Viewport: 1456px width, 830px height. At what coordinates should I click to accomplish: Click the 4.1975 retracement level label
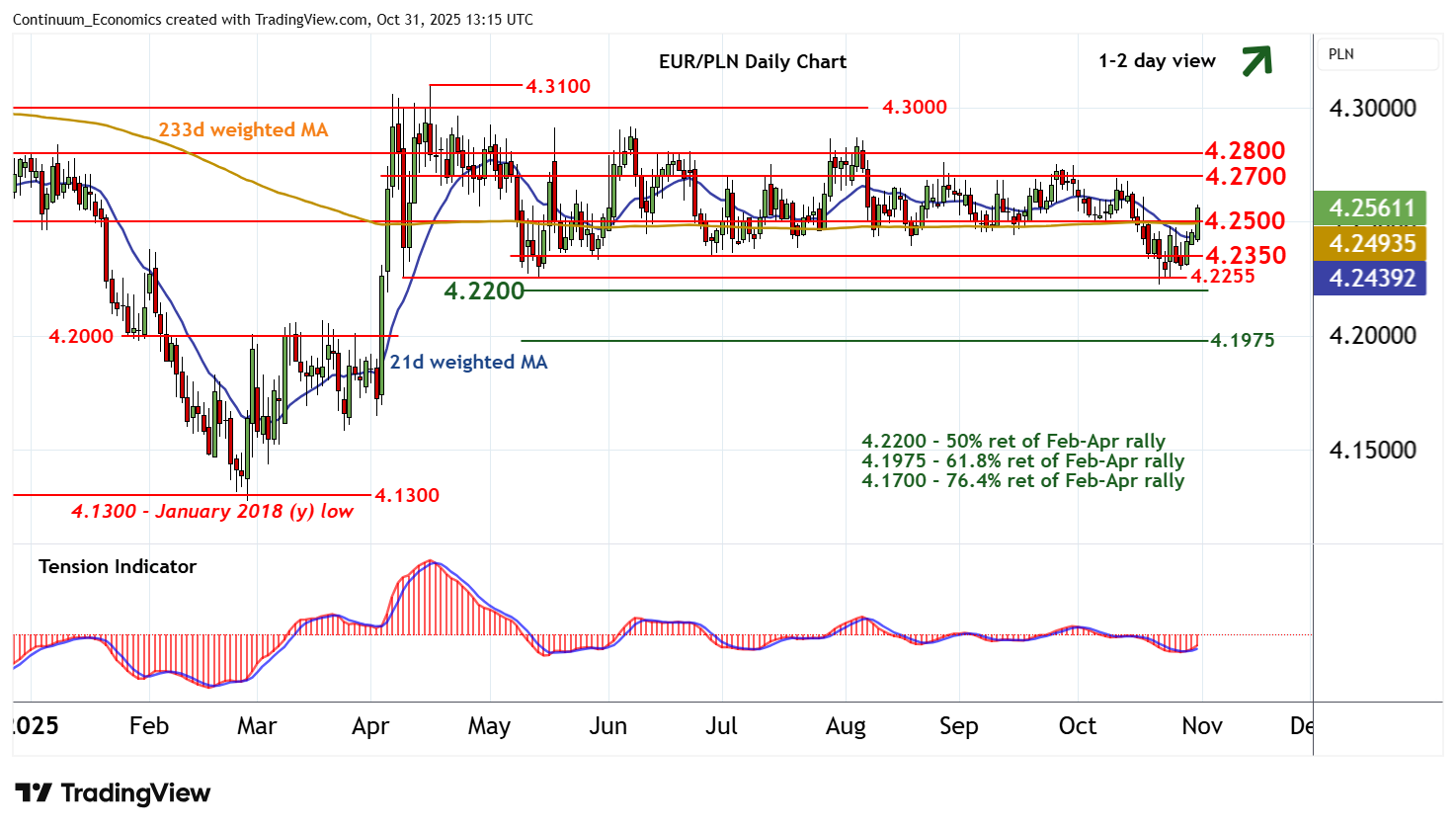1242,340
